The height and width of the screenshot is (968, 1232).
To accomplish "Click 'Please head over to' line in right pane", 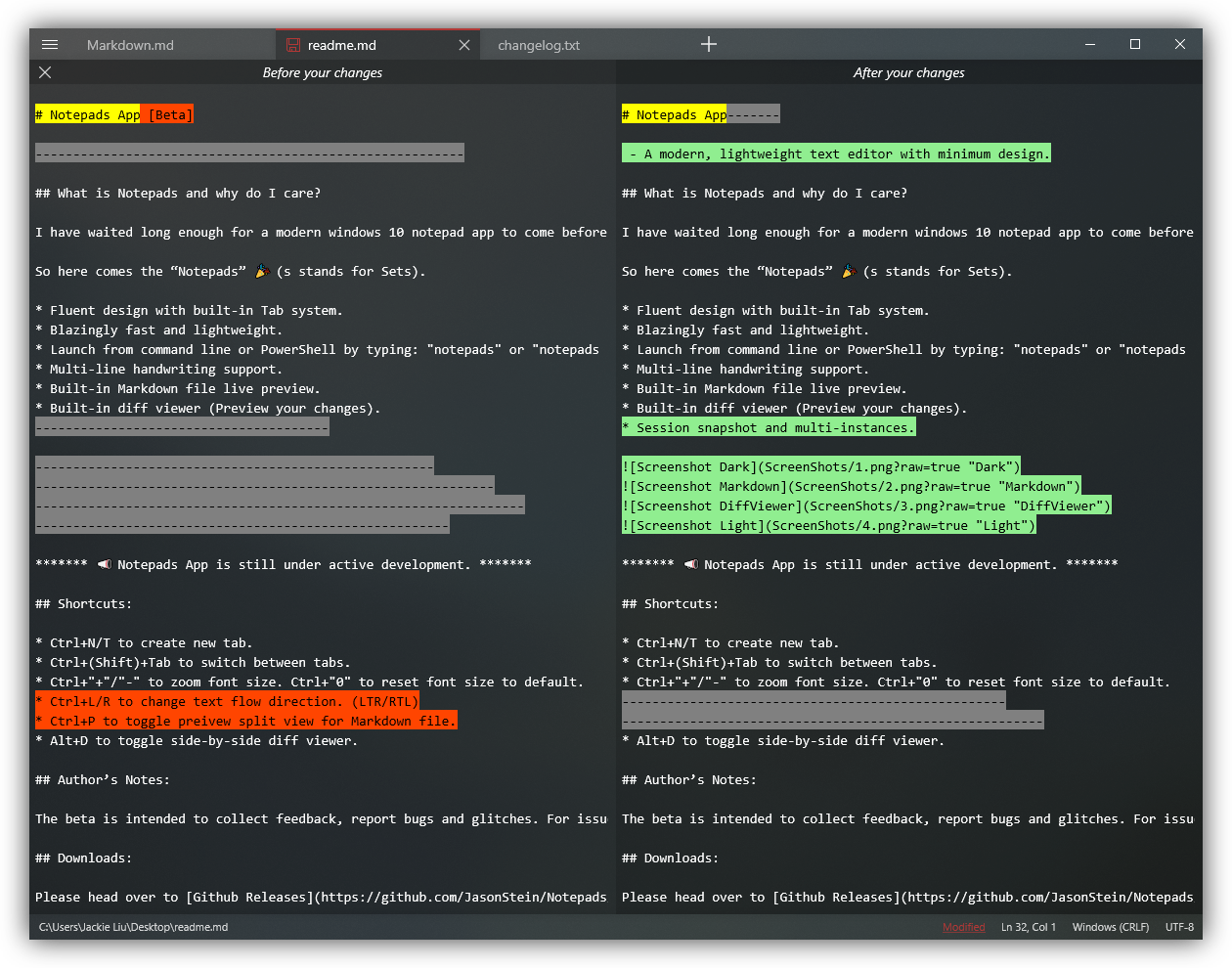I will pyautogui.click(x=907, y=897).
